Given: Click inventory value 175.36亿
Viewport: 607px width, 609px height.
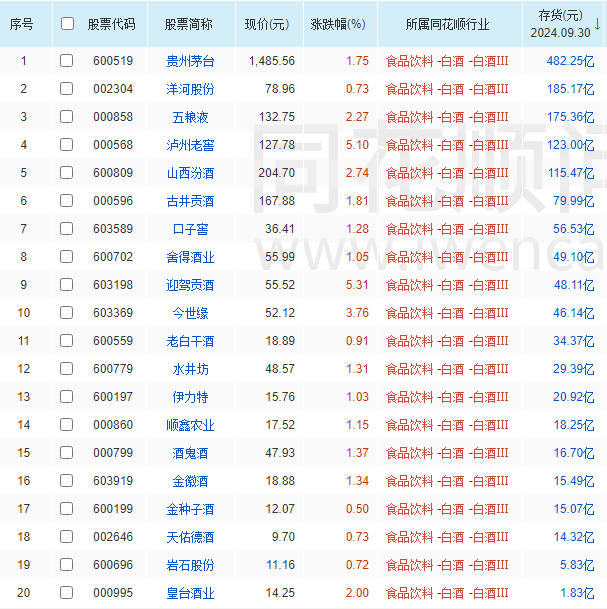Looking at the screenshot, I should click(x=570, y=117).
